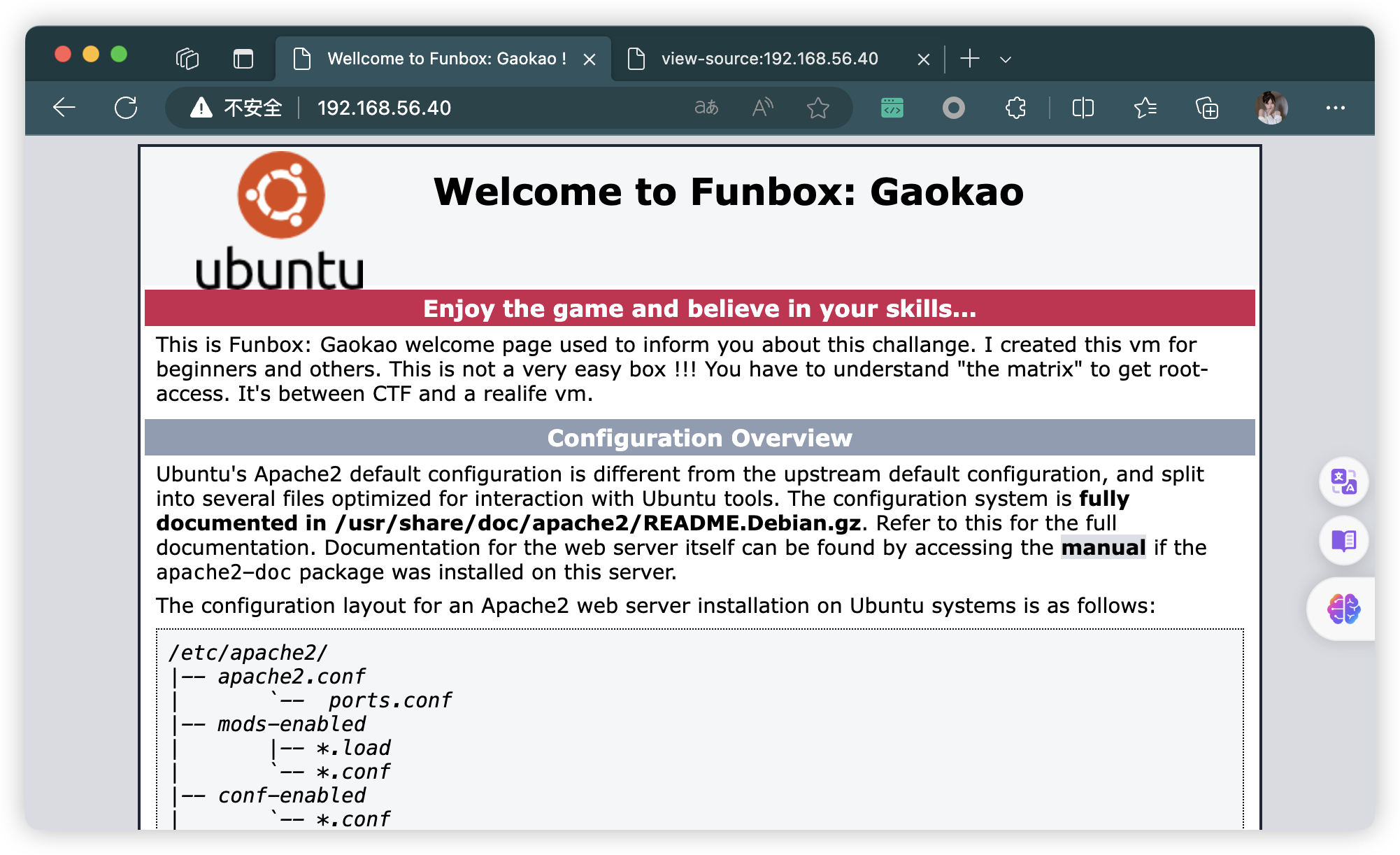Open the translate page icon in address bar
1400x855 pixels.
point(706,108)
